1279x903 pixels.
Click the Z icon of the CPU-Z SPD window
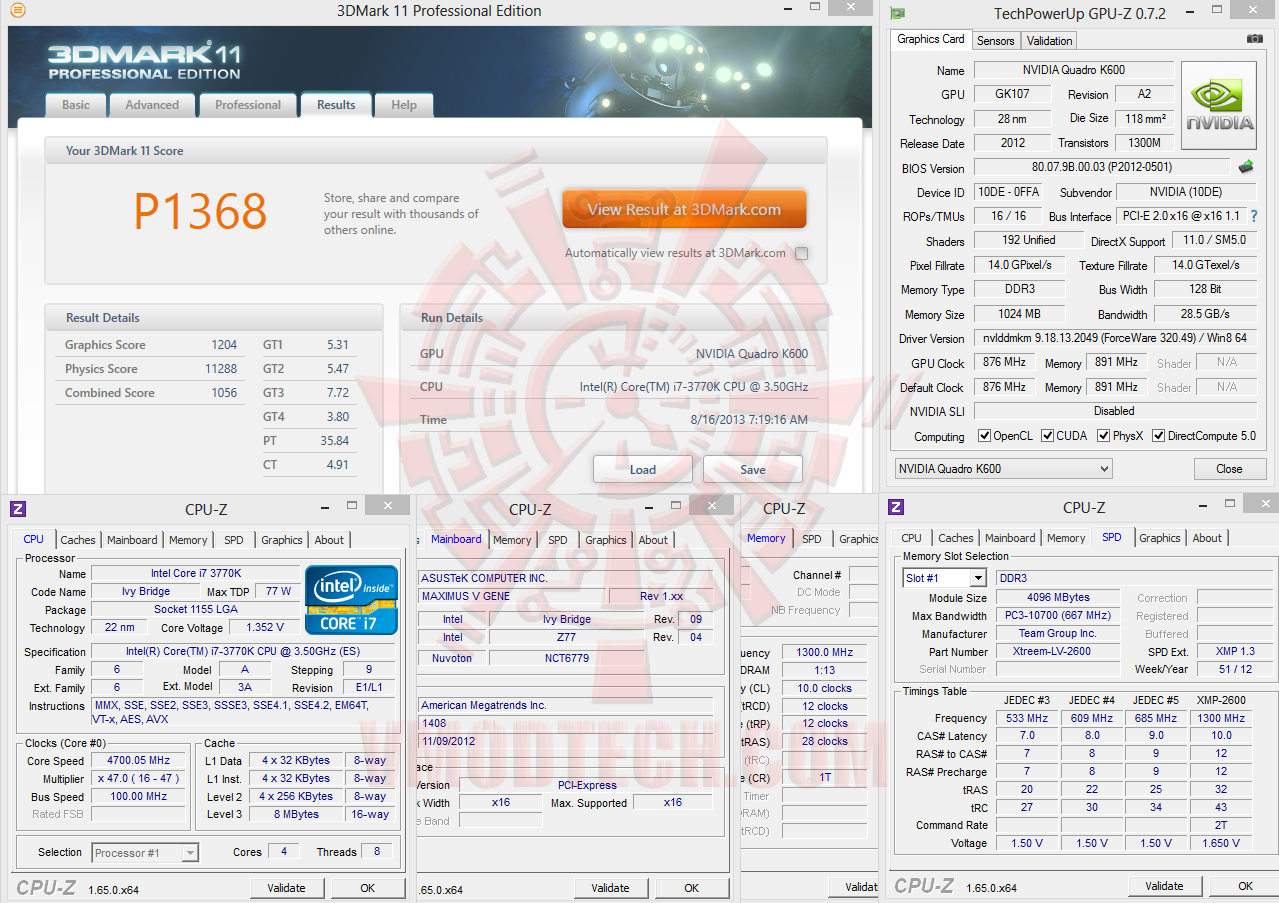point(896,507)
